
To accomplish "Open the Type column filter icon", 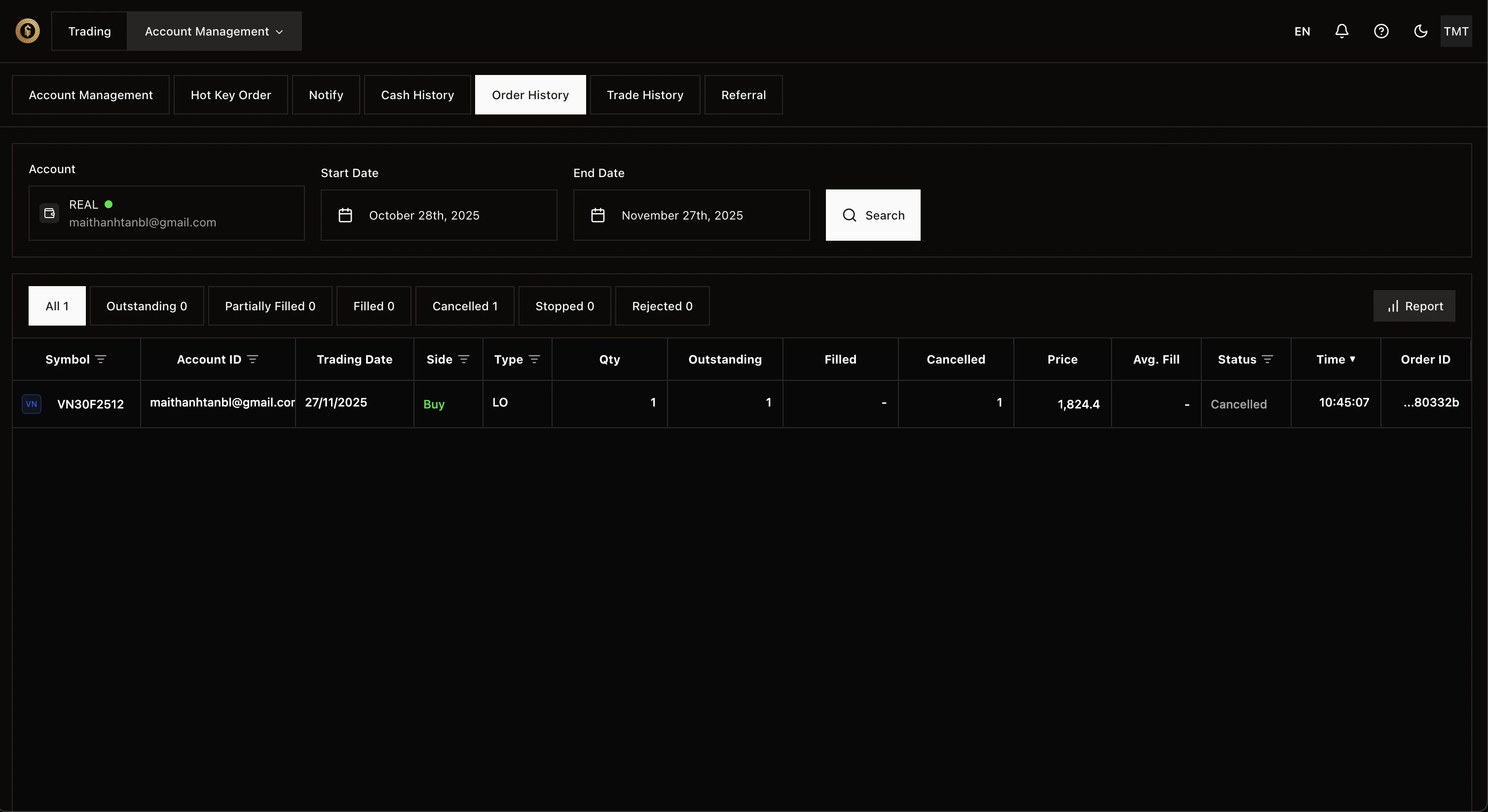I will pyautogui.click(x=534, y=359).
